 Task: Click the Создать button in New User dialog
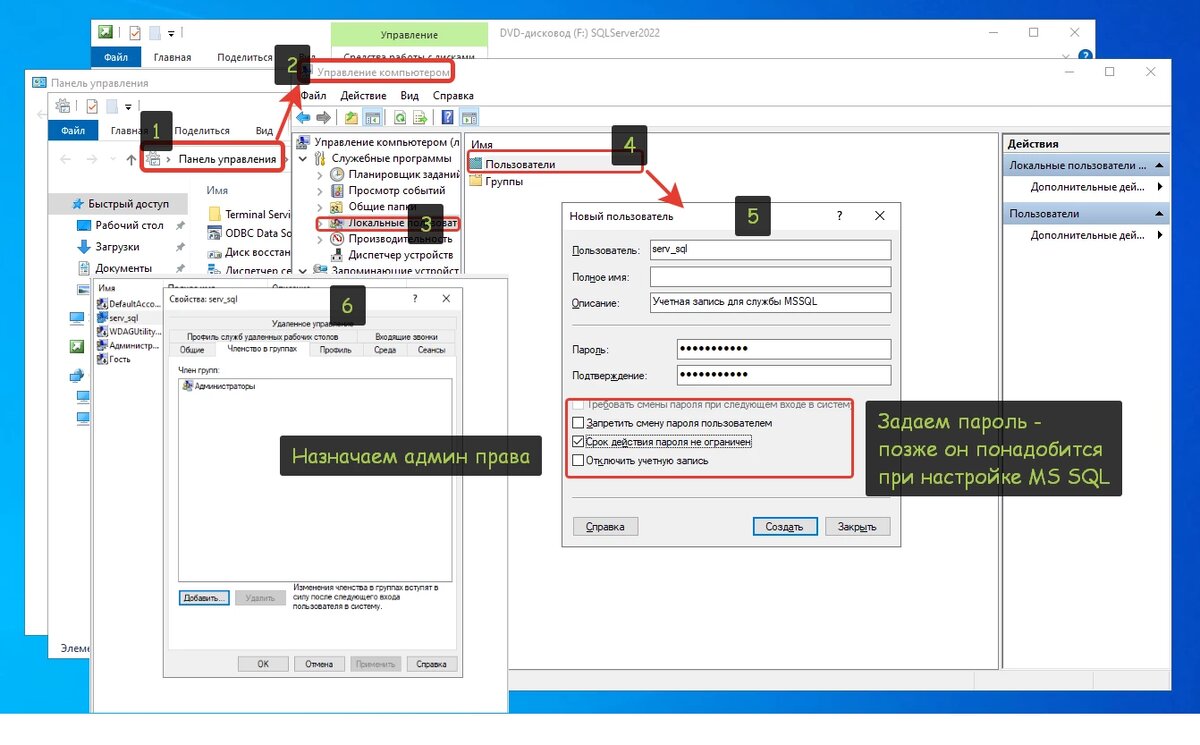[x=785, y=527]
